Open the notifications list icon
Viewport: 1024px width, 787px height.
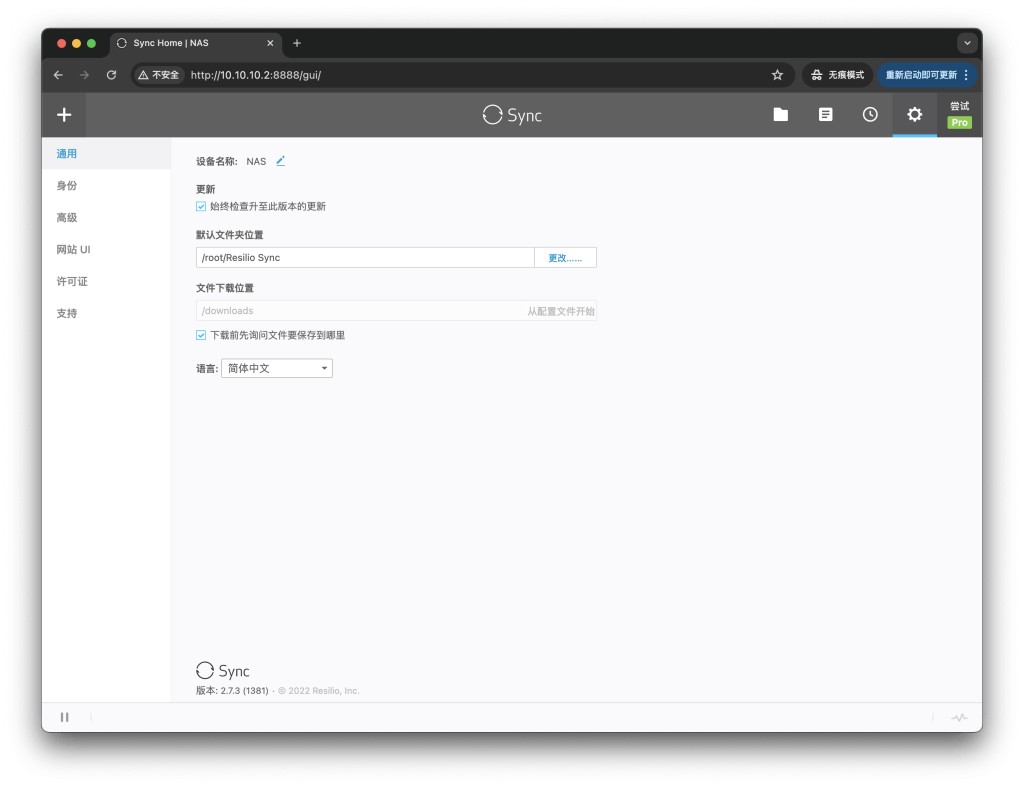825,115
